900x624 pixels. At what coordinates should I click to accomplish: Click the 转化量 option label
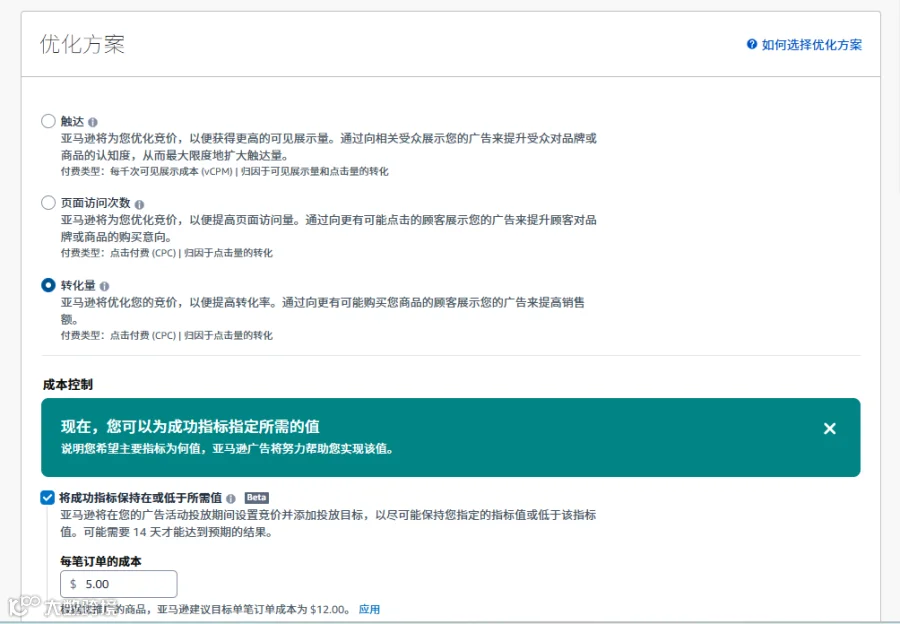point(78,285)
